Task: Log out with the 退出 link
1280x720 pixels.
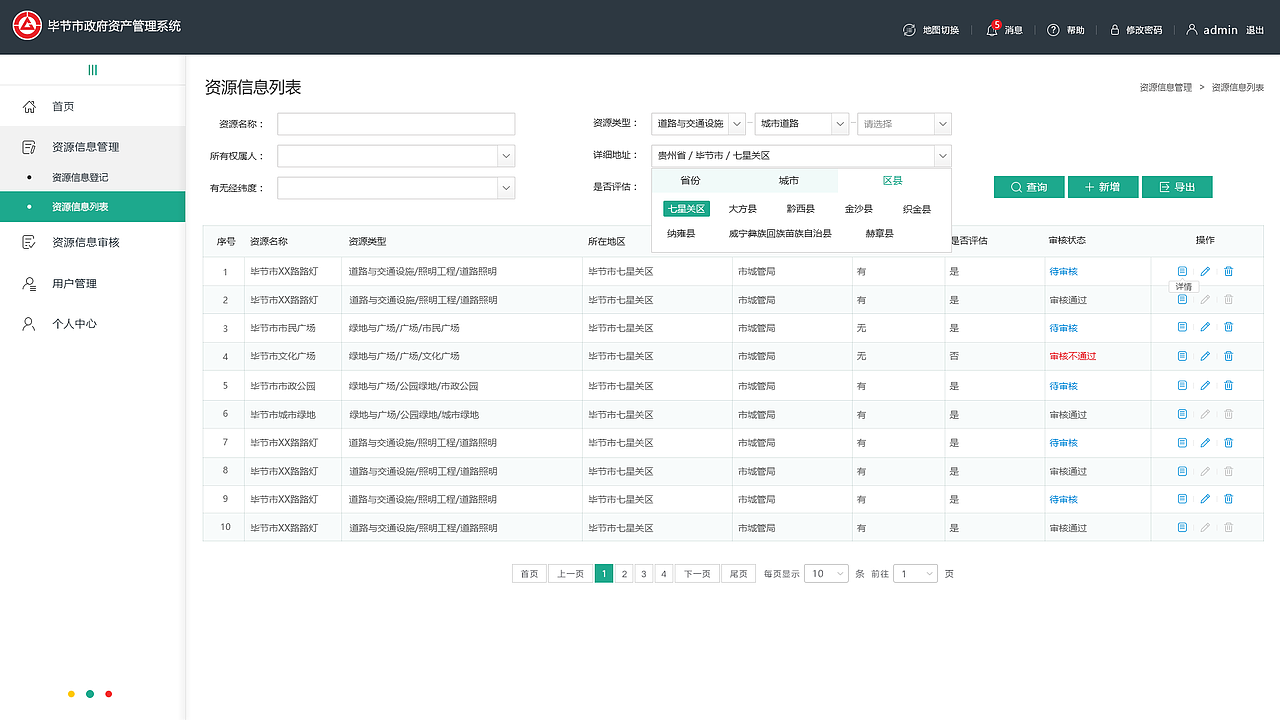Action: tap(1255, 30)
